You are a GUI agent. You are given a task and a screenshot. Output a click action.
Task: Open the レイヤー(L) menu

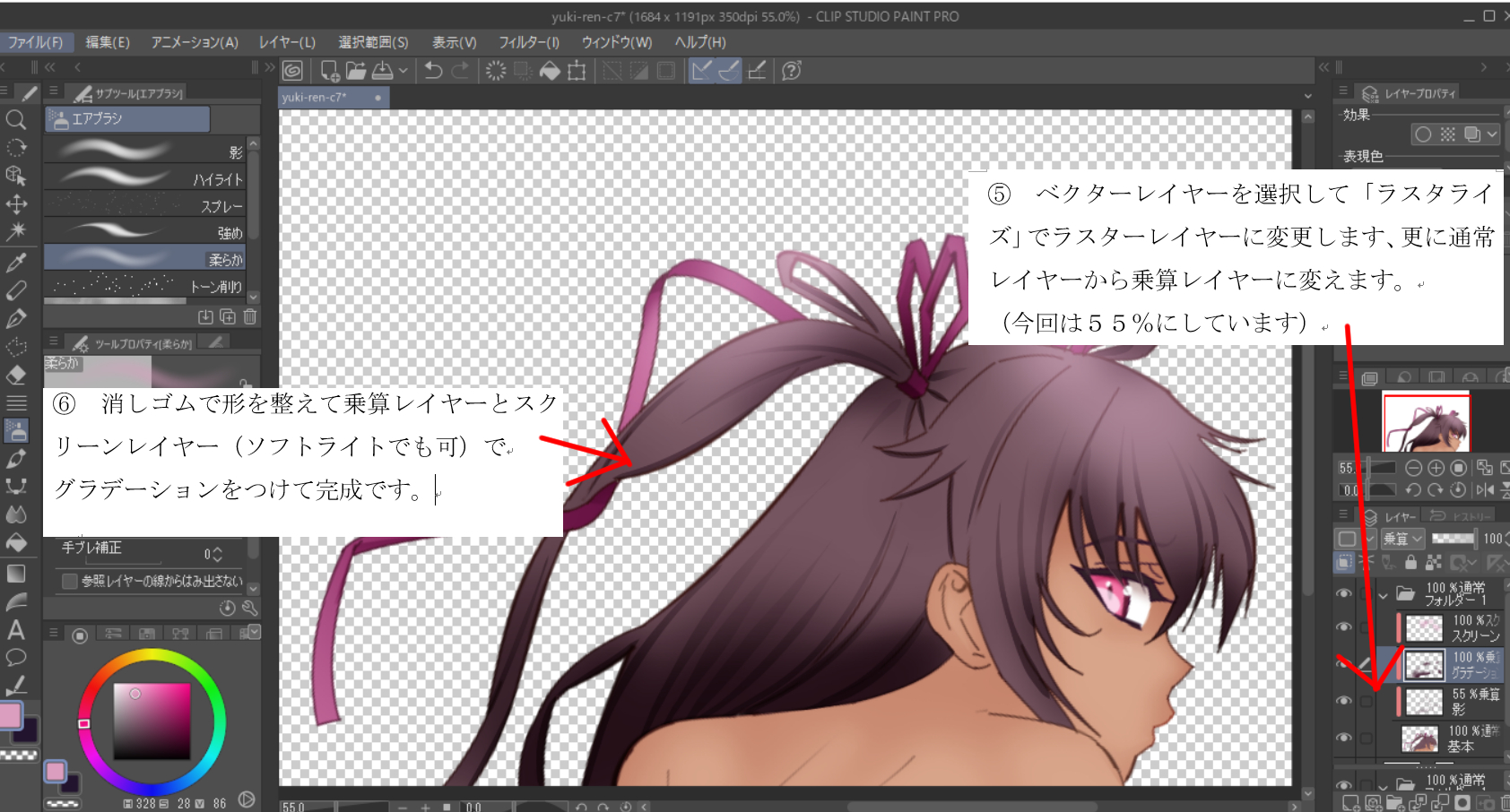coord(287,42)
